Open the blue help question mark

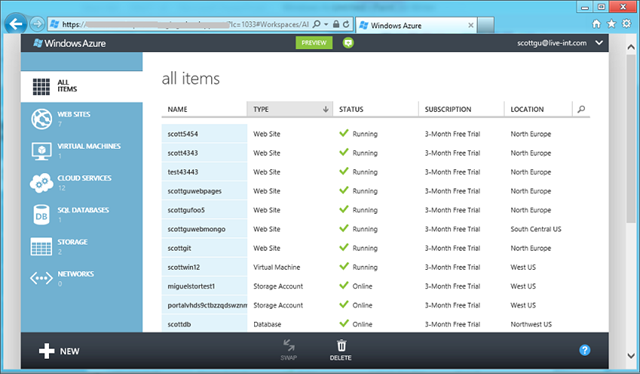point(584,350)
